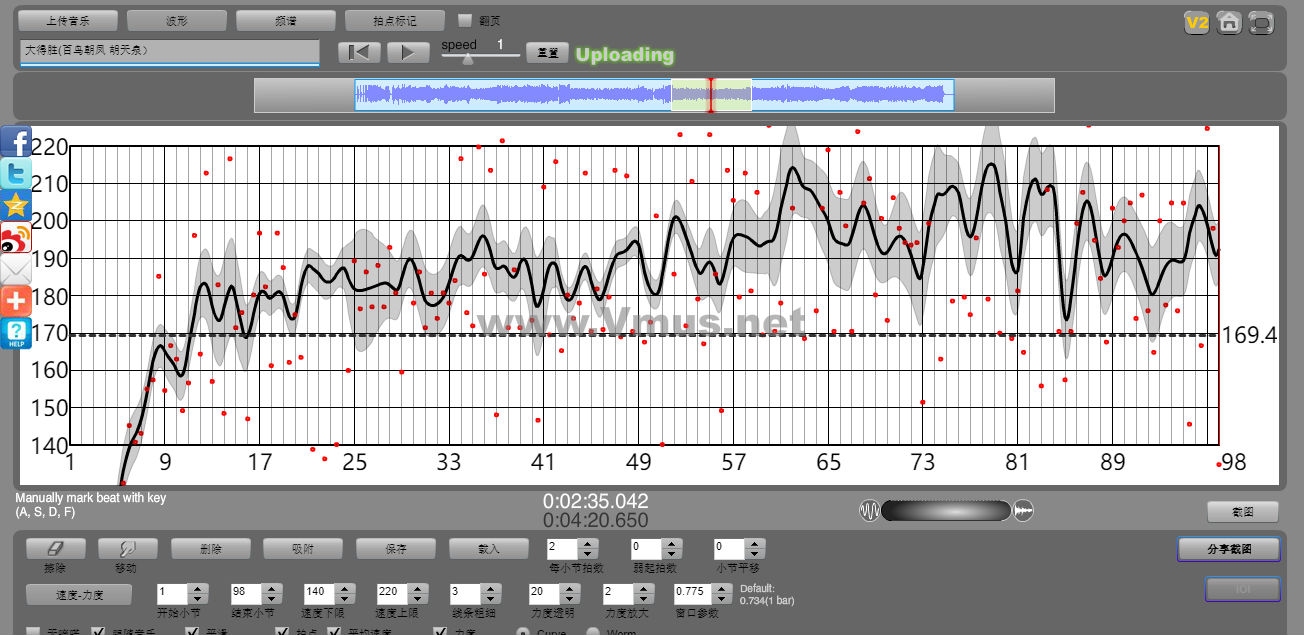Viewport: 1304px width, 635px height.
Task: Click the Twitter share icon
Action: tap(16, 174)
